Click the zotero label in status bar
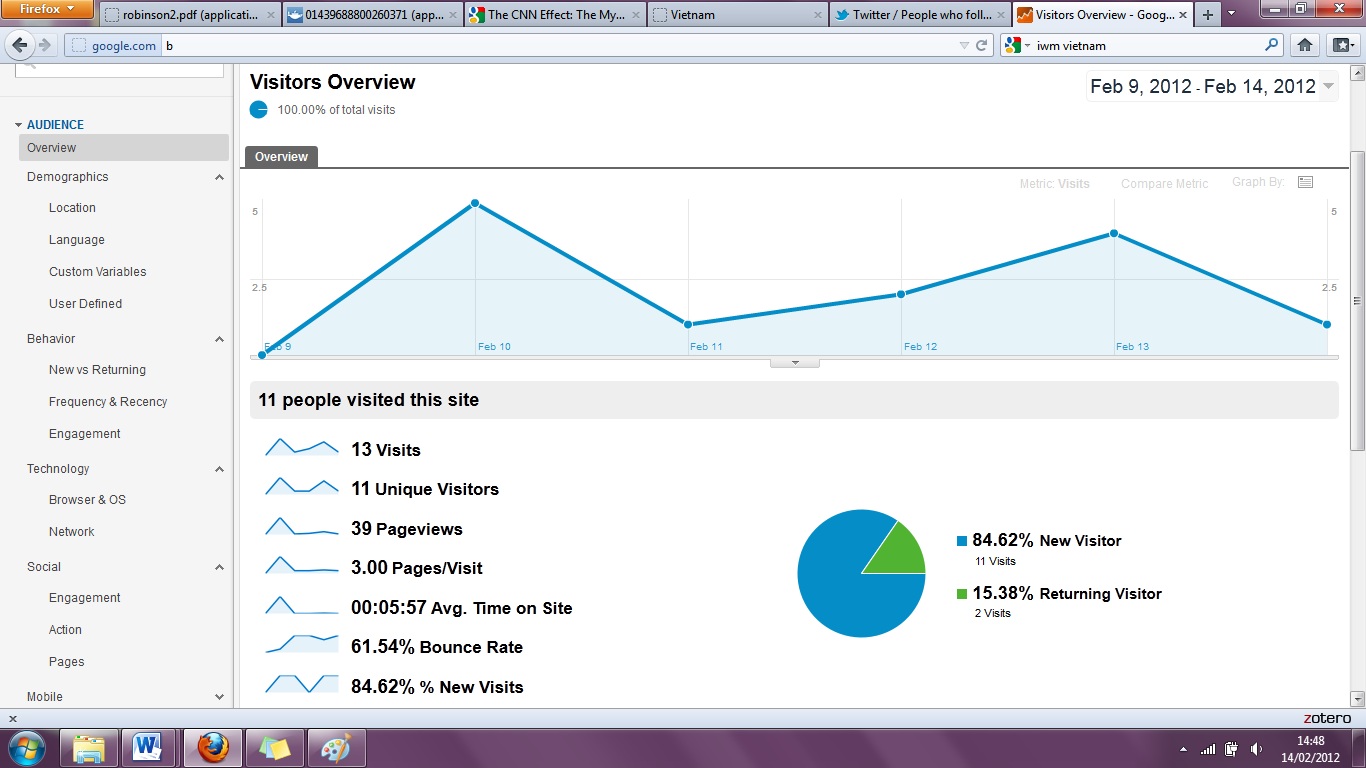The height and width of the screenshot is (768, 1366). [x=1327, y=718]
